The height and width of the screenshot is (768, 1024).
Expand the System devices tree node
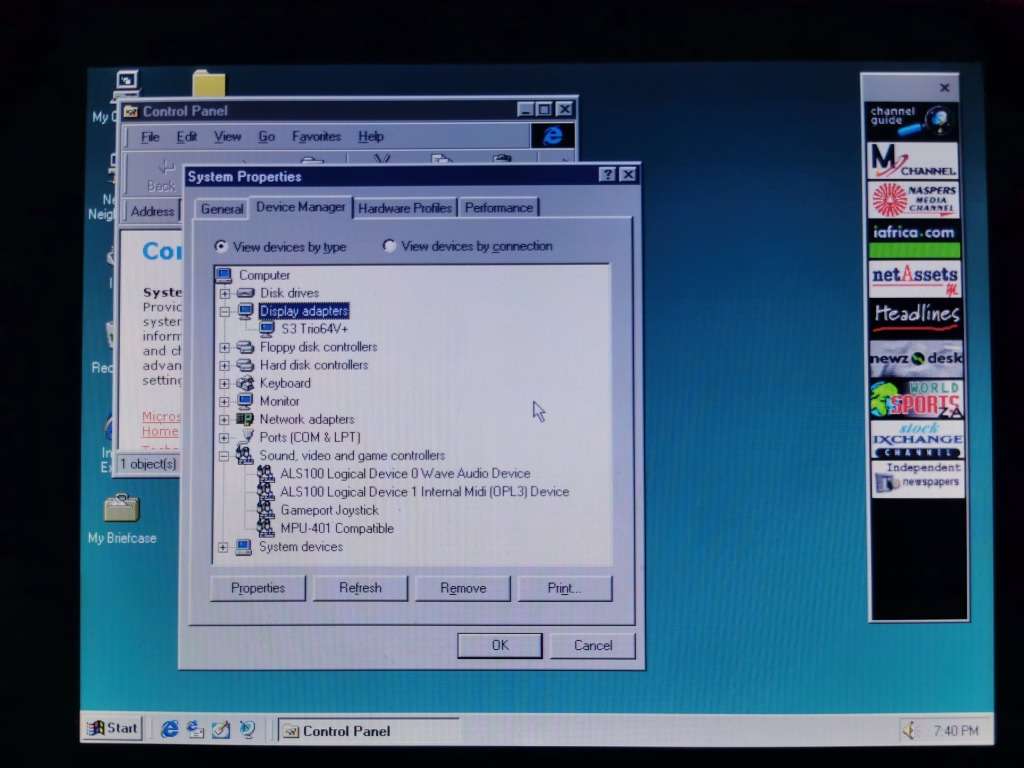pos(223,547)
